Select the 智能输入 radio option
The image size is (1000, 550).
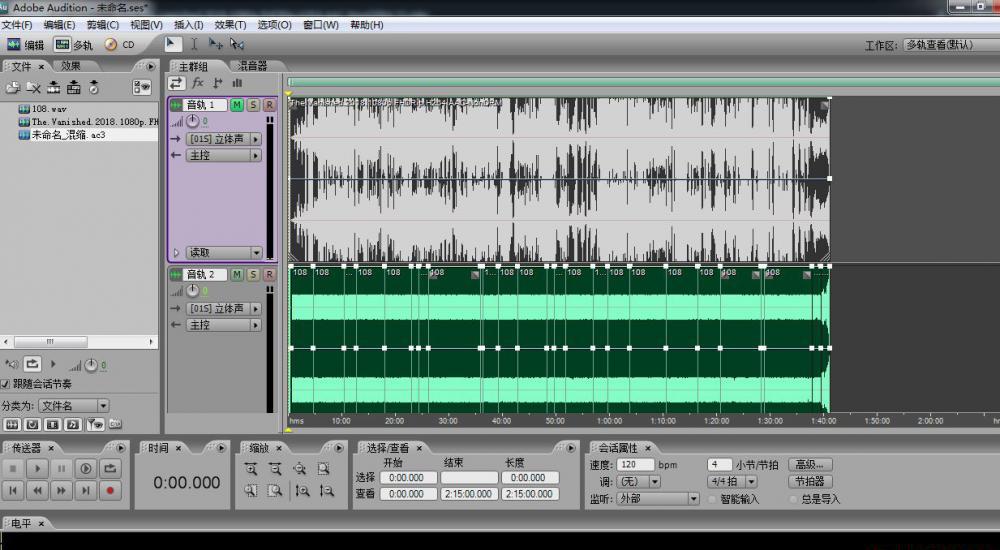[x=713, y=499]
